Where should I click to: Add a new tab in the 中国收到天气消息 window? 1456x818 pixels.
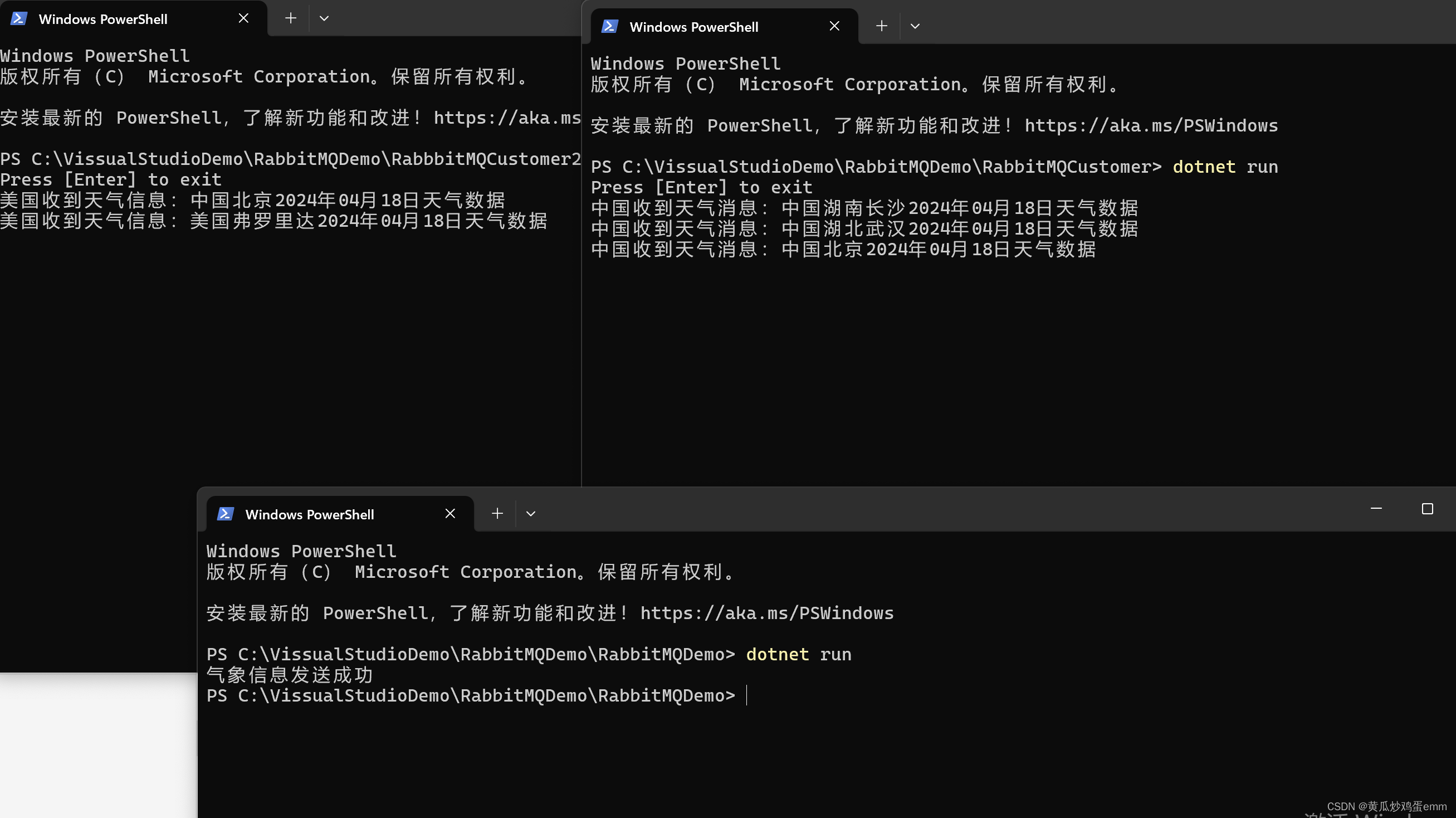[881, 26]
